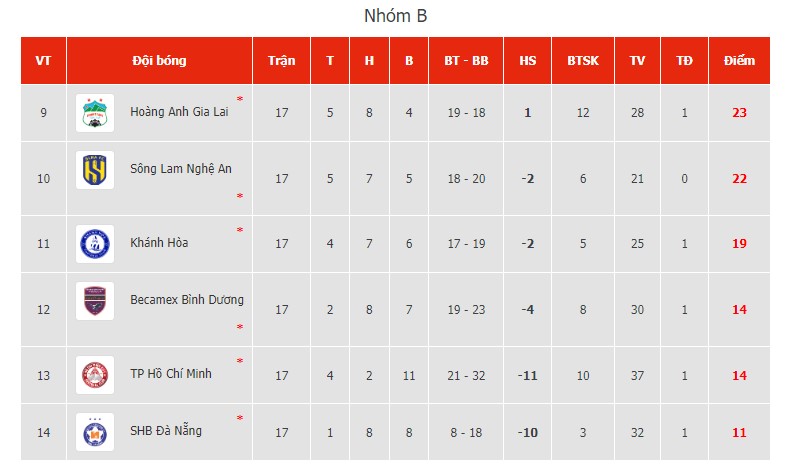
Task: Open Sông Lam Nghệ An team link
Action: click(181, 169)
